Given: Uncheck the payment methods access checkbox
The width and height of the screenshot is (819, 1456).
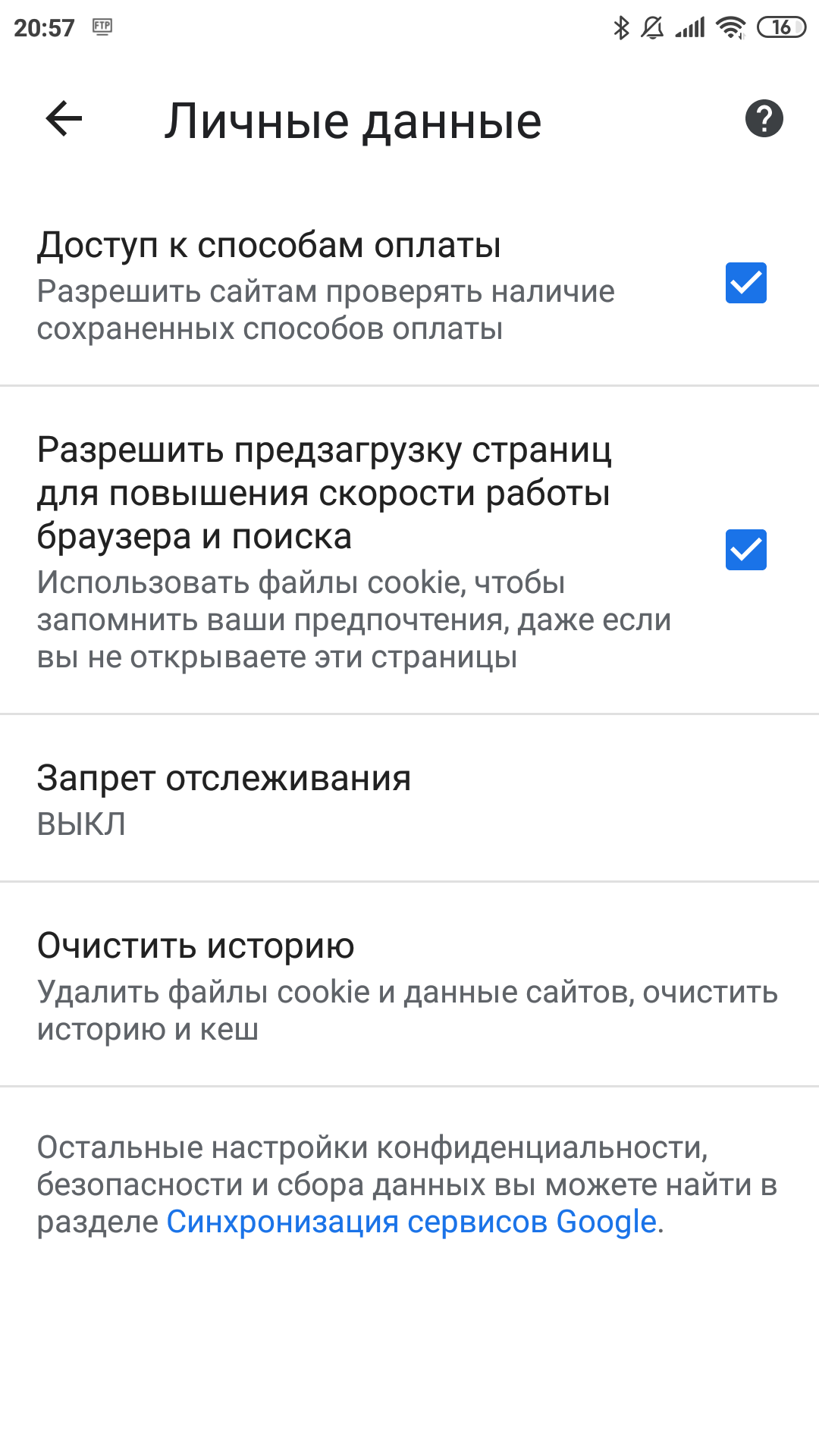Looking at the screenshot, I should [x=746, y=283].
